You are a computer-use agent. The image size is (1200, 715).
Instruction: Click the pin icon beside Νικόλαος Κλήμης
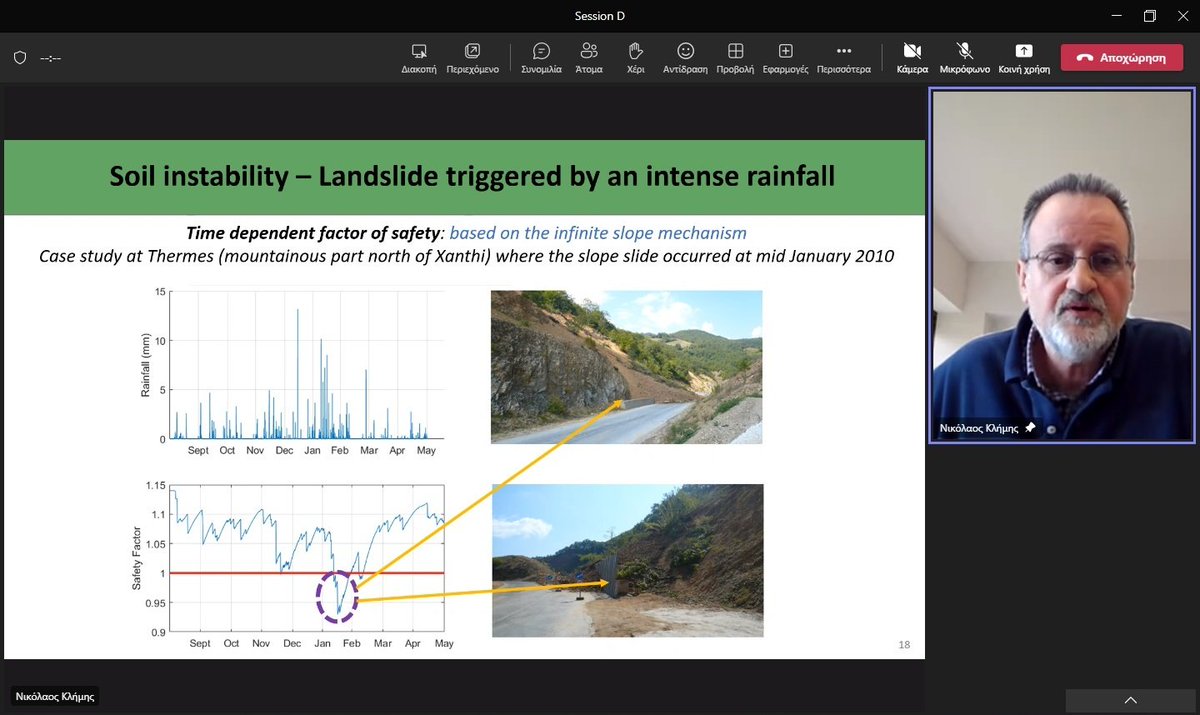pos(1030,428)
